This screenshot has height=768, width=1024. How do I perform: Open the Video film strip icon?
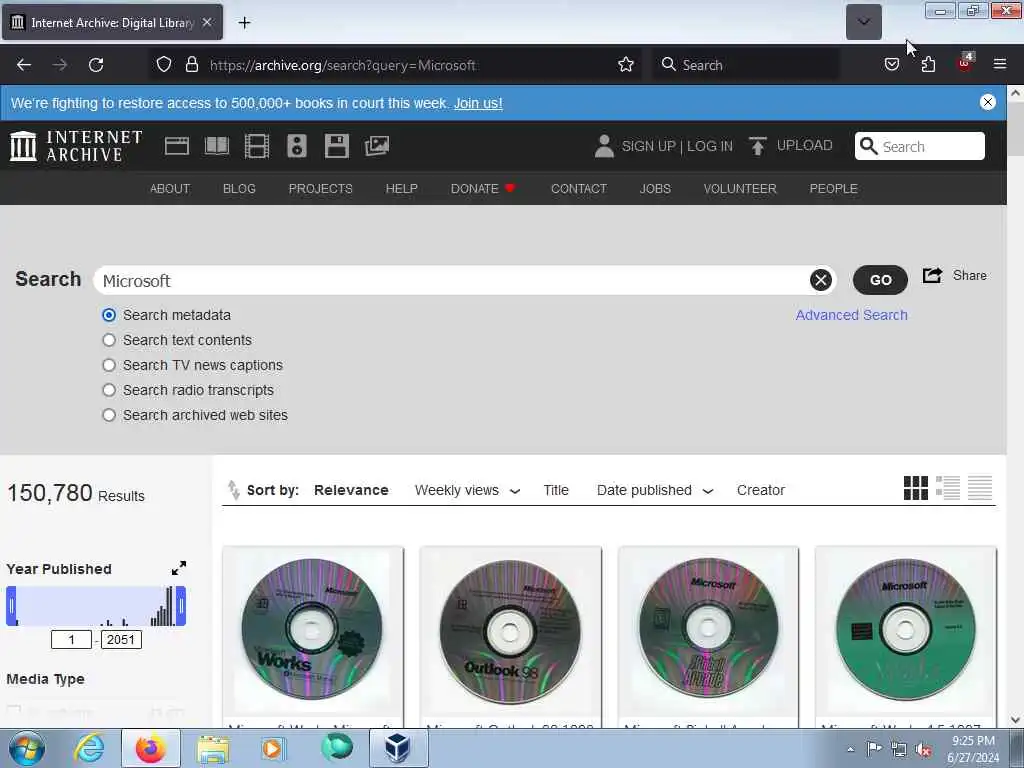click(x=257, y=146)
